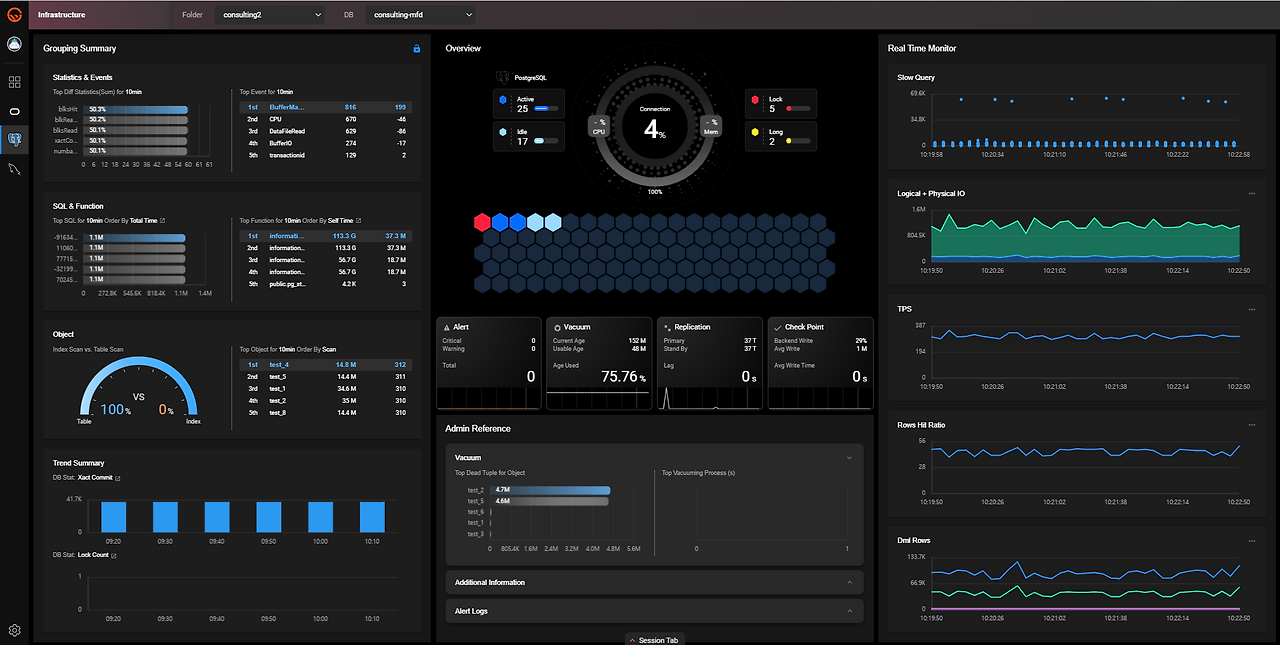This screenshot has width=1280, height=645.
Task: Click the Vacuum summary card showing 75.76%
Action: [x=598, y=364]
